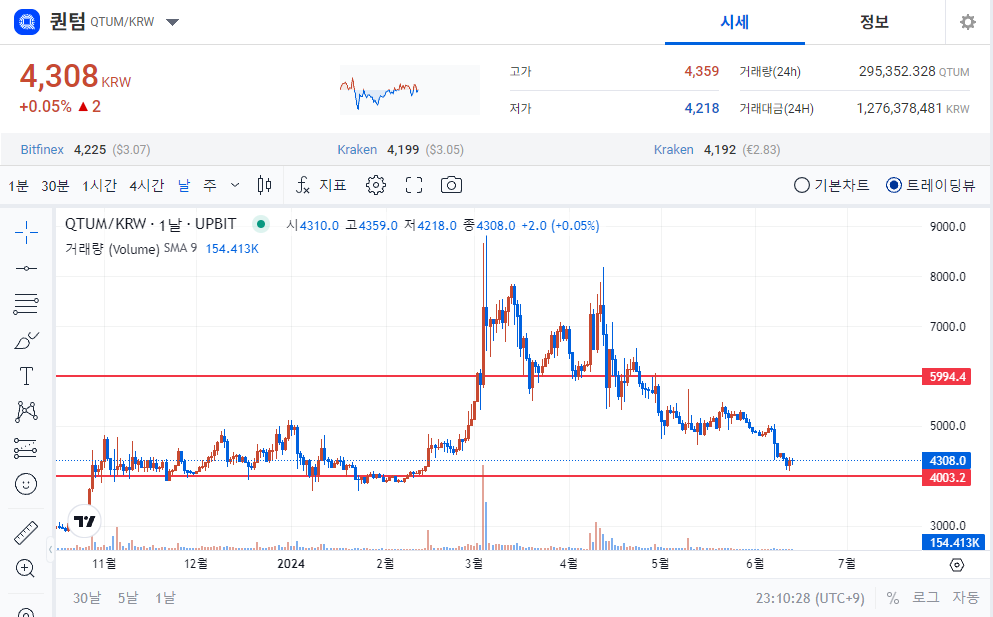Set chart interval to 30분

[x=55, y=186]
